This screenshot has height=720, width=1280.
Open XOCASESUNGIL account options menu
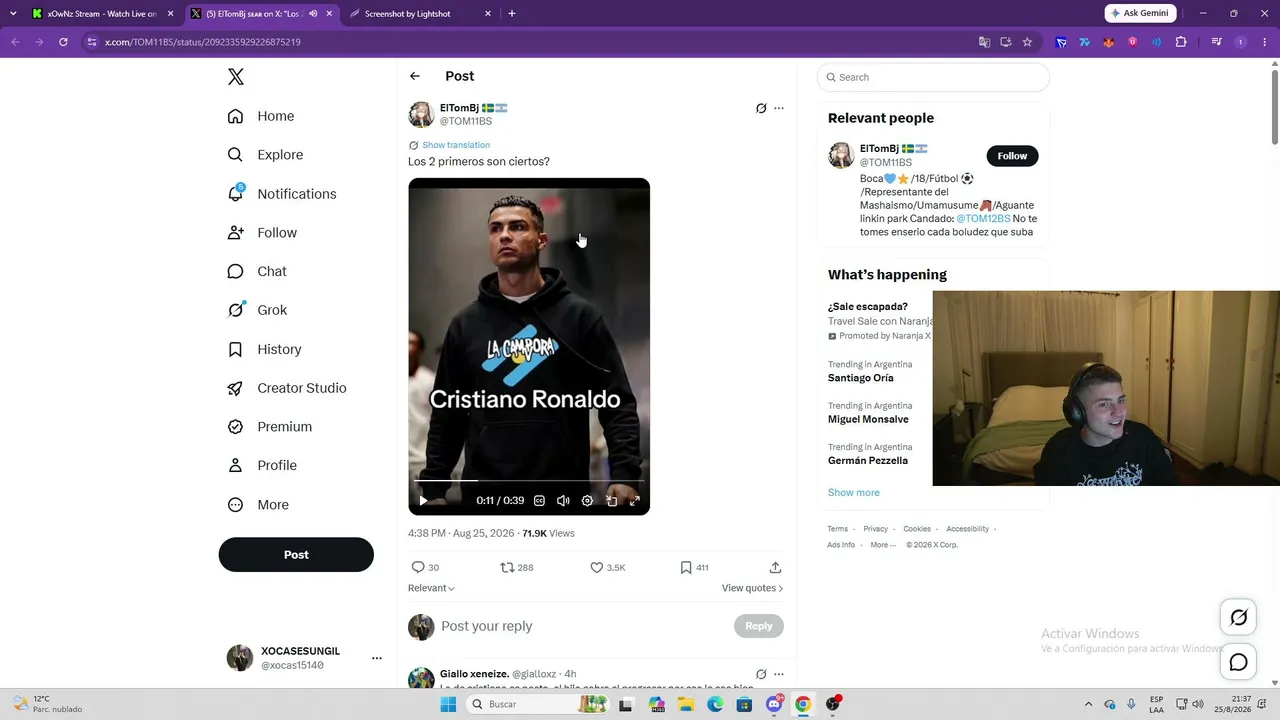pos(377,658)
